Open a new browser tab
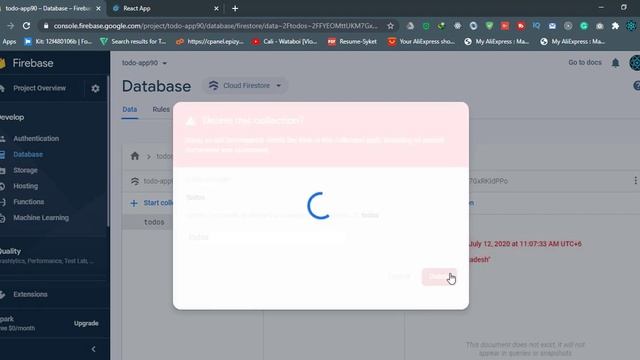 (235, 8)
